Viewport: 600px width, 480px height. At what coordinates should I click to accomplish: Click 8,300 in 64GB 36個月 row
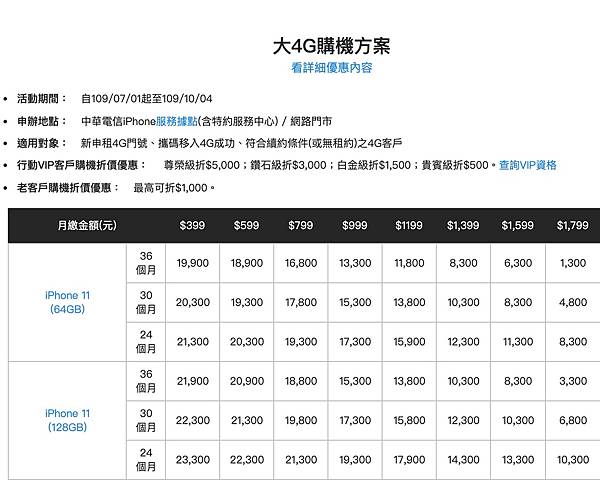(x=463, y=263)
